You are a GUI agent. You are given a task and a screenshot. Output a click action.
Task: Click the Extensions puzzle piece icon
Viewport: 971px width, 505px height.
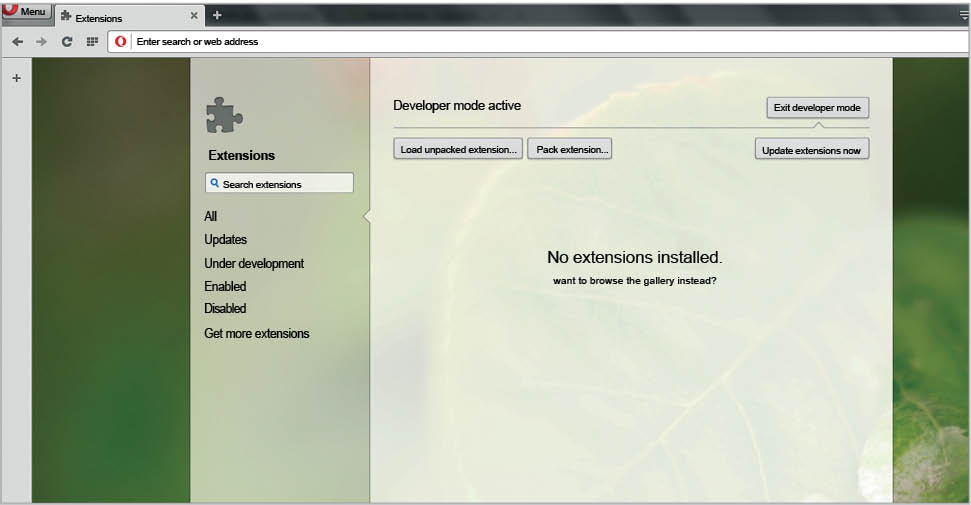[224, 115]
